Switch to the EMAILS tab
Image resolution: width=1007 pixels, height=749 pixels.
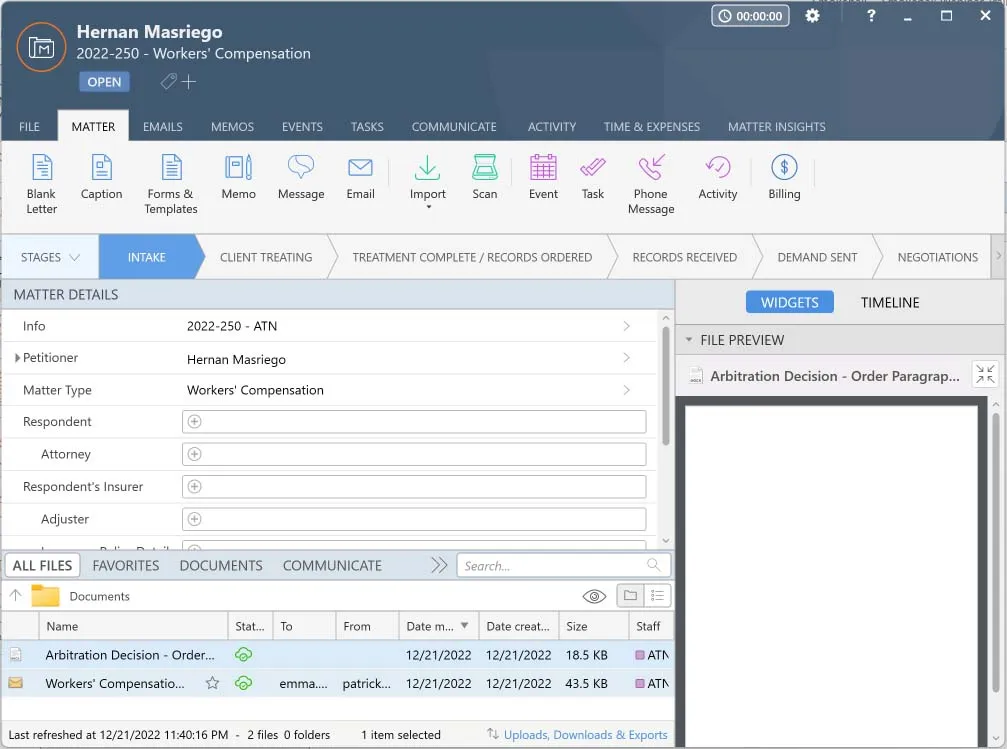pos(162,127)
